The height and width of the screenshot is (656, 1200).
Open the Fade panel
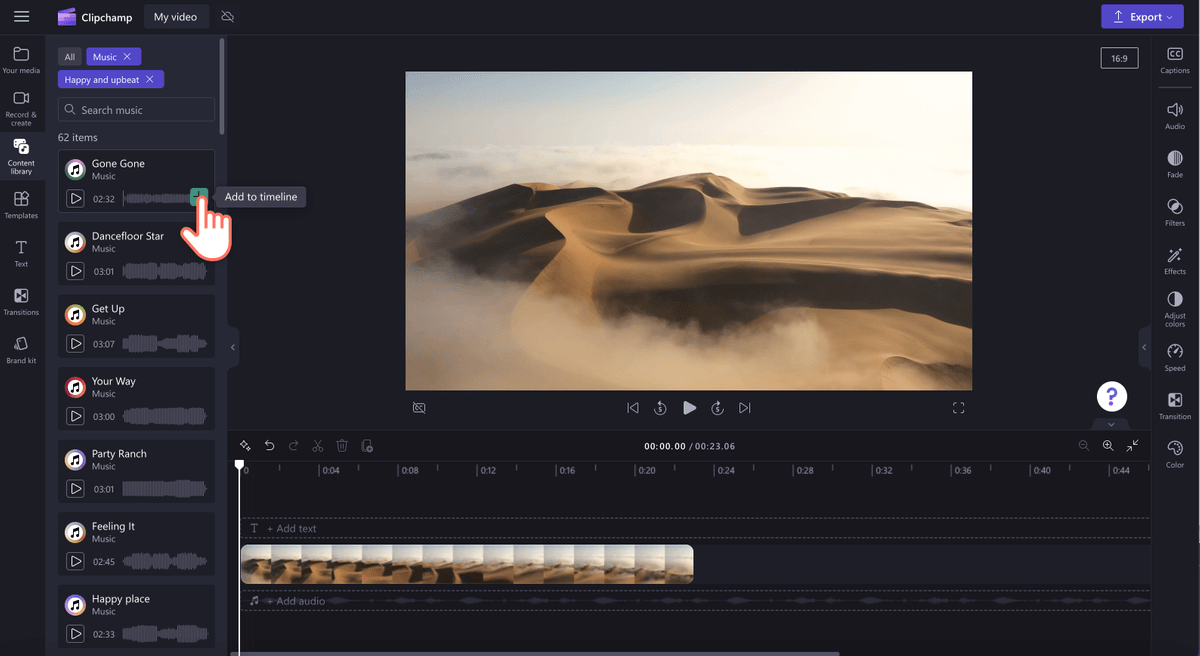coord(1174,162)
